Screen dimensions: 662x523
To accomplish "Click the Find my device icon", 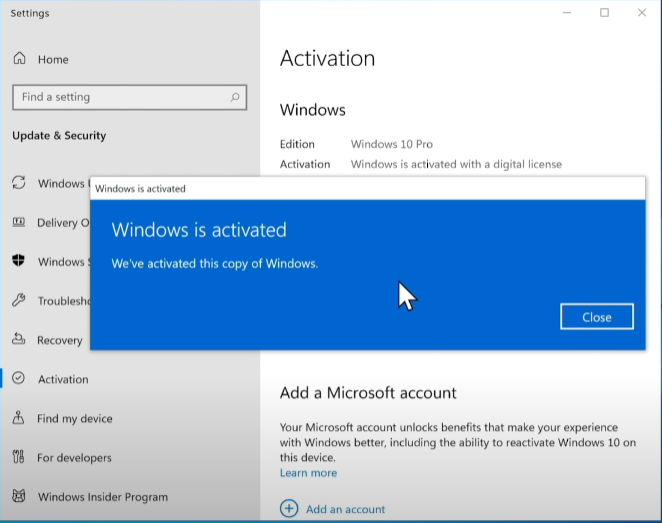I will click(x=18, y=417).
